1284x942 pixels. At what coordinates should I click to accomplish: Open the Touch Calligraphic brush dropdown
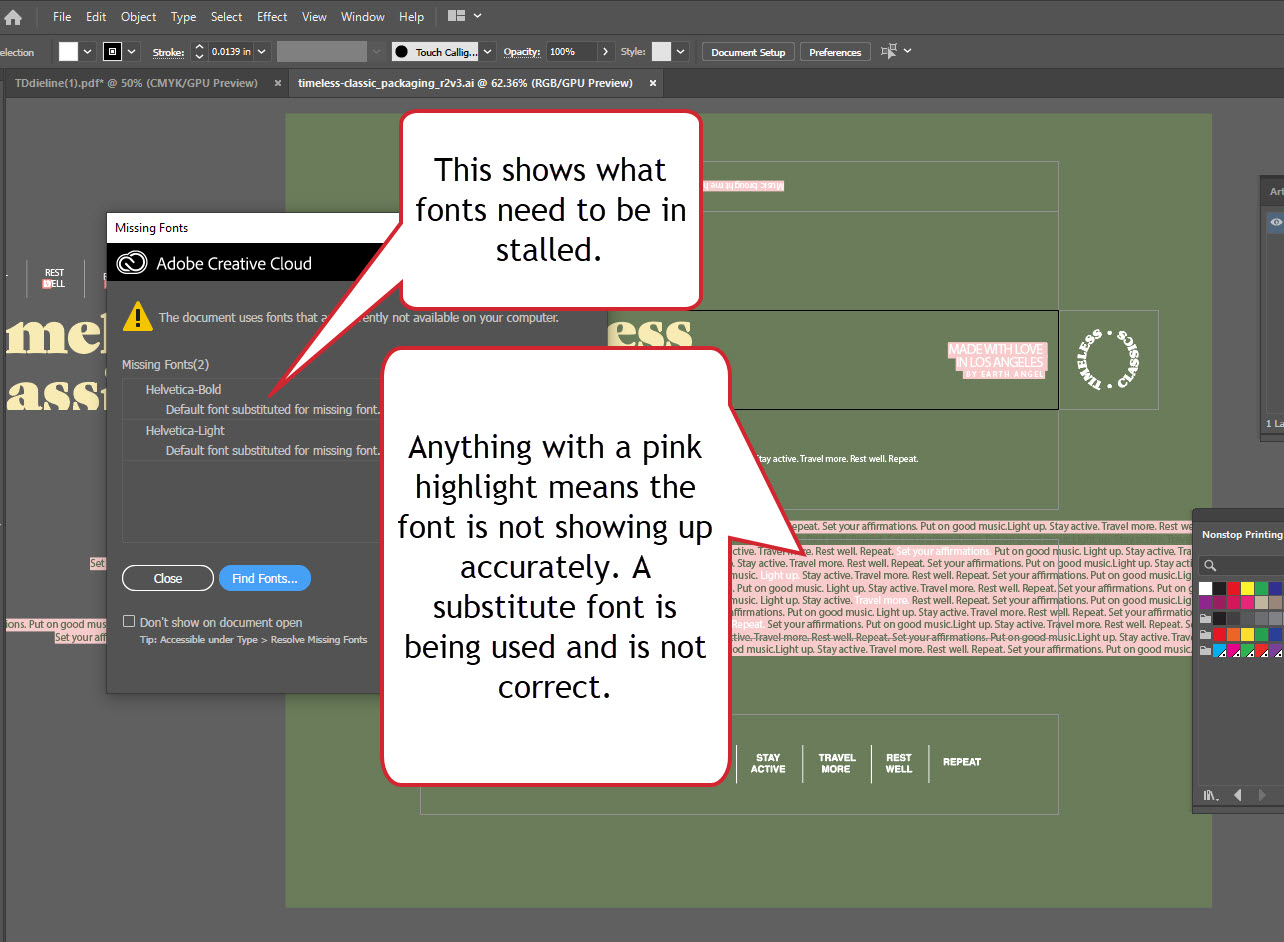point(488,52)
